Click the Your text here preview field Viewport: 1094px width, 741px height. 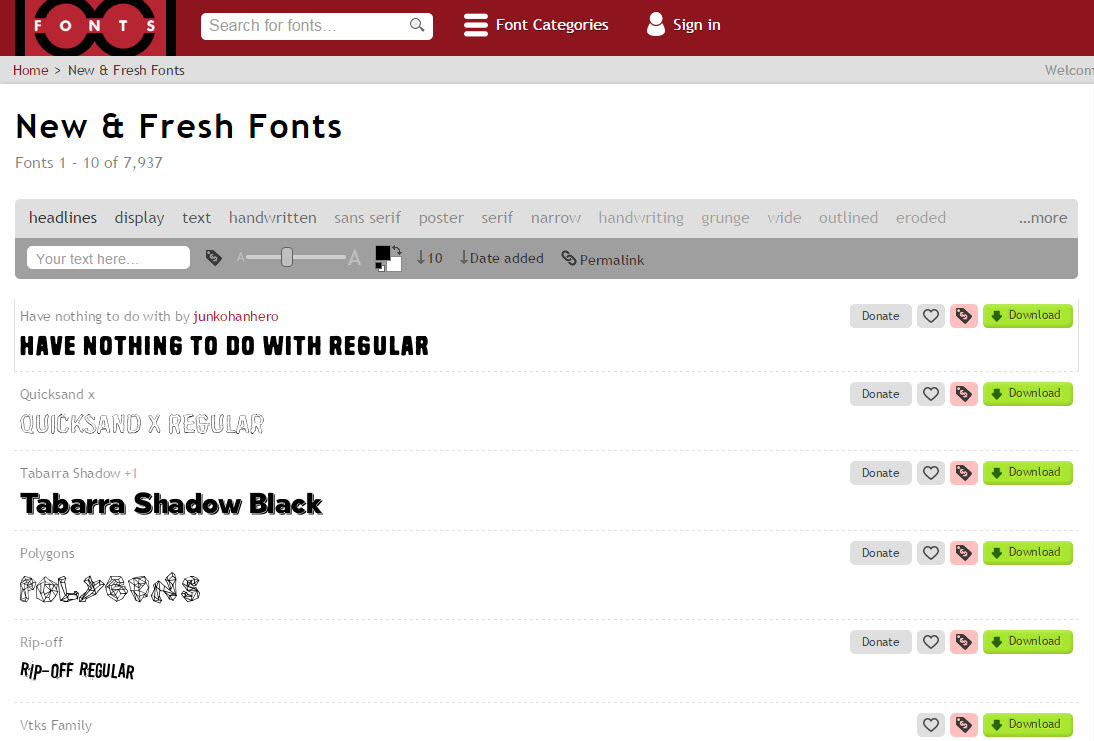pos(107,257)
